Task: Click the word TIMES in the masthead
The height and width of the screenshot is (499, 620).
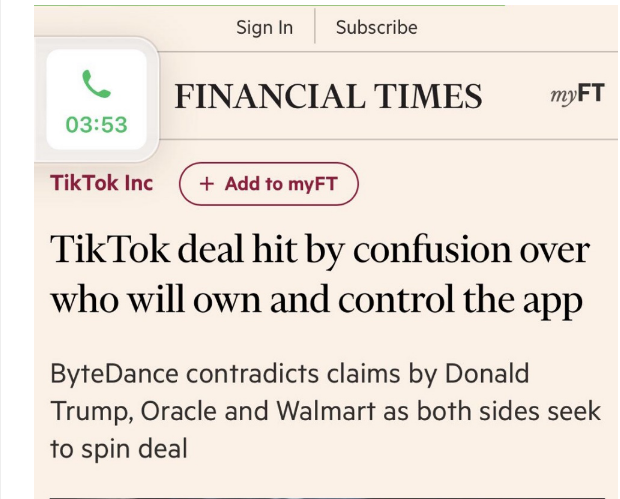Action: point(428,96)
